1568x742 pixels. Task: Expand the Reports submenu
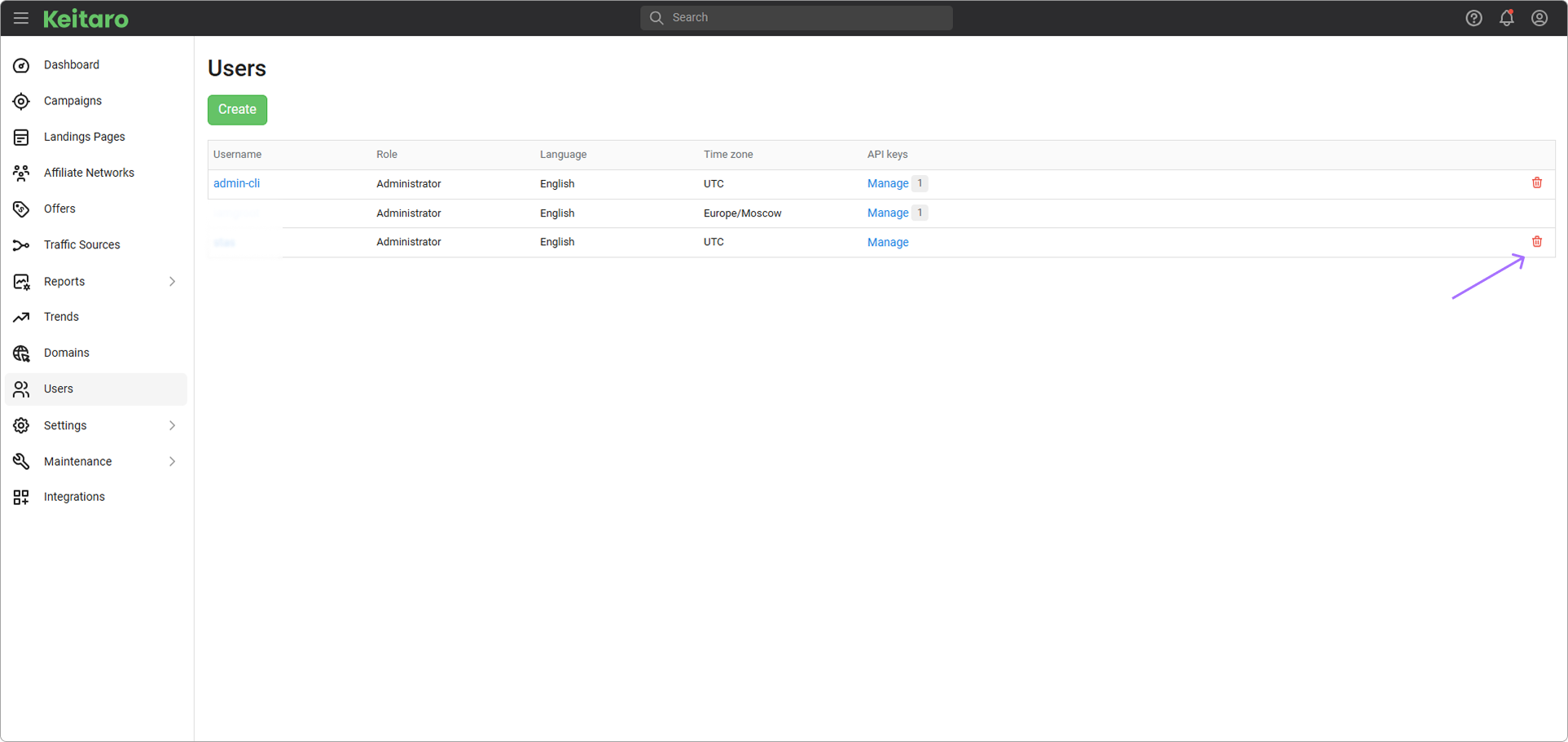coord(172,282)
